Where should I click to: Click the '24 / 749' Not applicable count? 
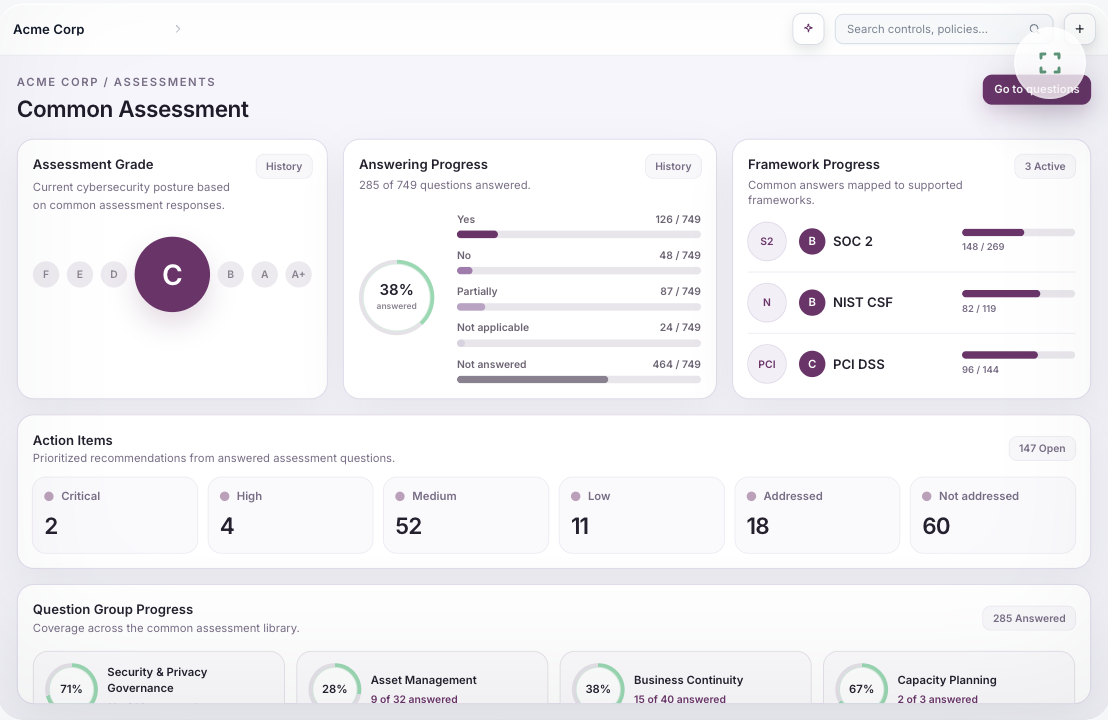[680, 327]
